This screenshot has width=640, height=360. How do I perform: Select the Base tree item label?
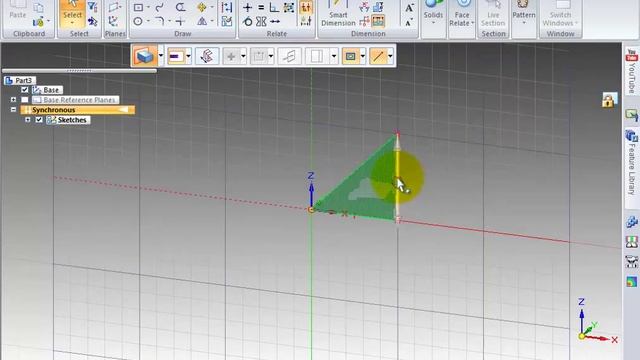click(x=51, y=90)
